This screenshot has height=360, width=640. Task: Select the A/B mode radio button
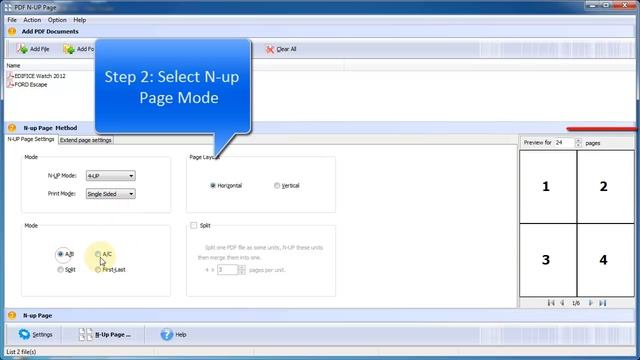[x=60, y=254]
